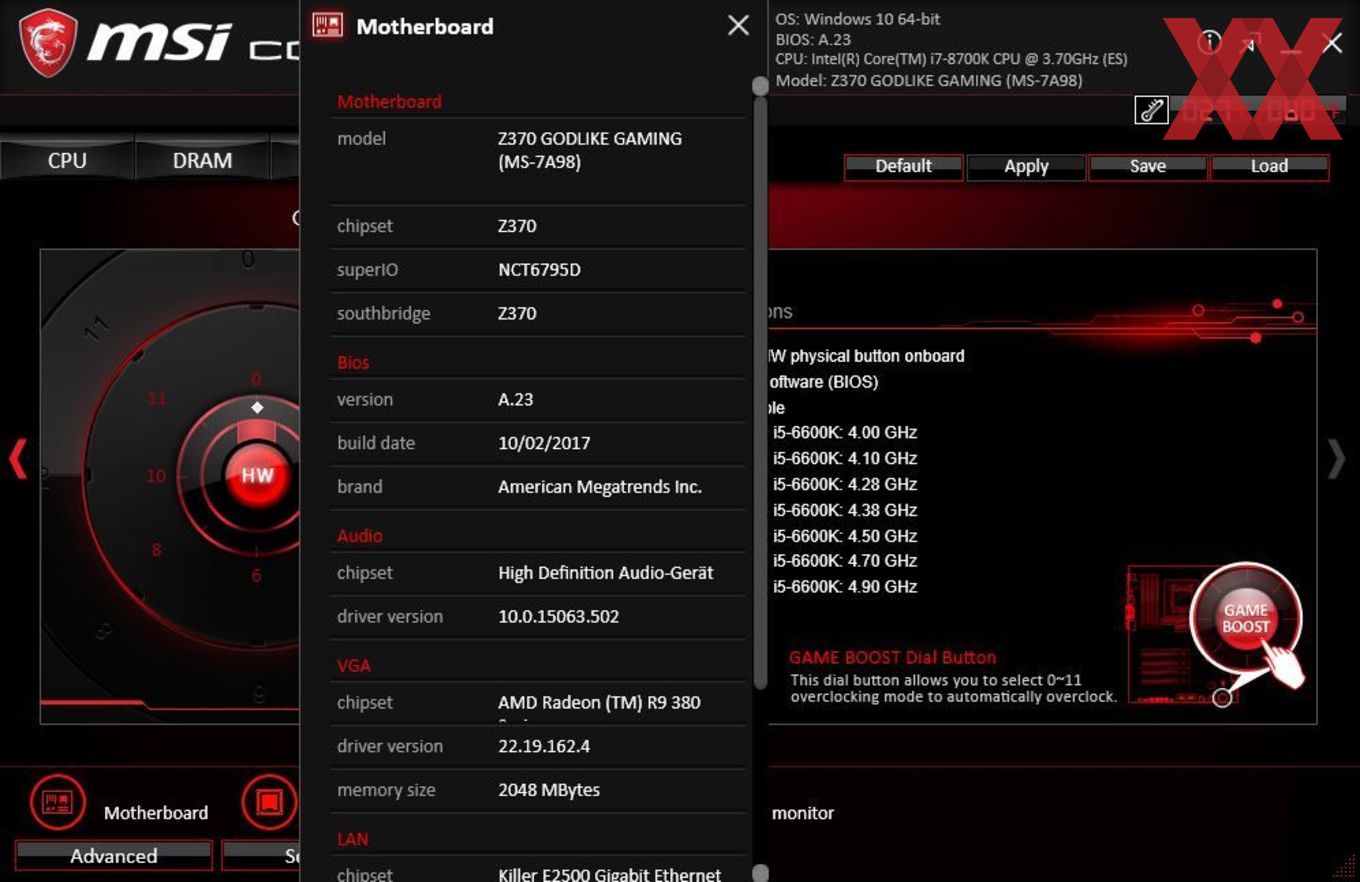Click the audio driver version 10.0.15063.502

tap(559, 617)
